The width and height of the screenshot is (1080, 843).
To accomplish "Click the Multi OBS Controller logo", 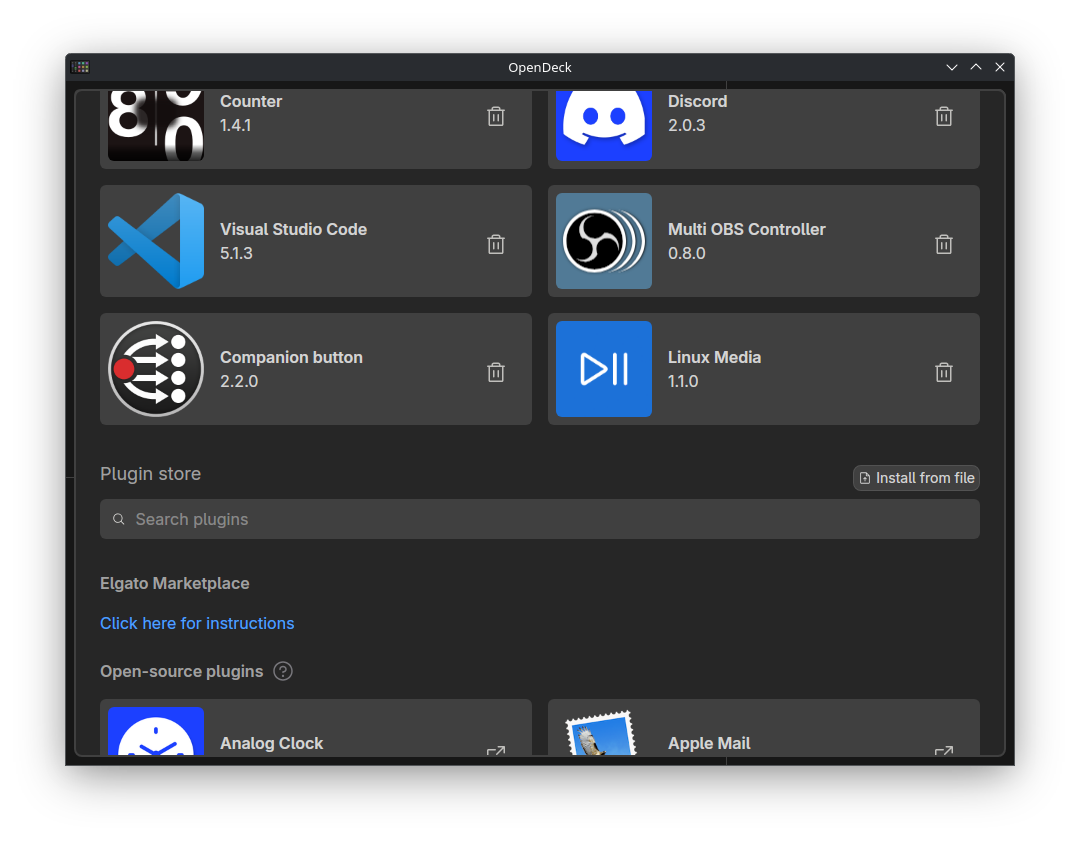I will coord(603,241).
